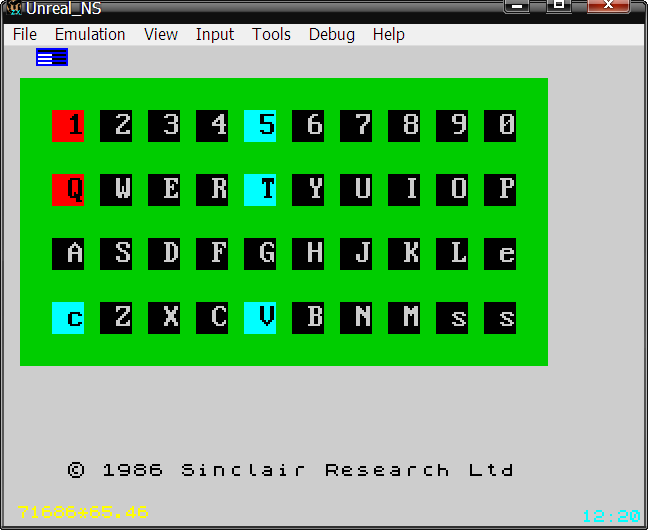
Task: Click the K key tile
Action: pyautogui.click(x=404, y=254)
